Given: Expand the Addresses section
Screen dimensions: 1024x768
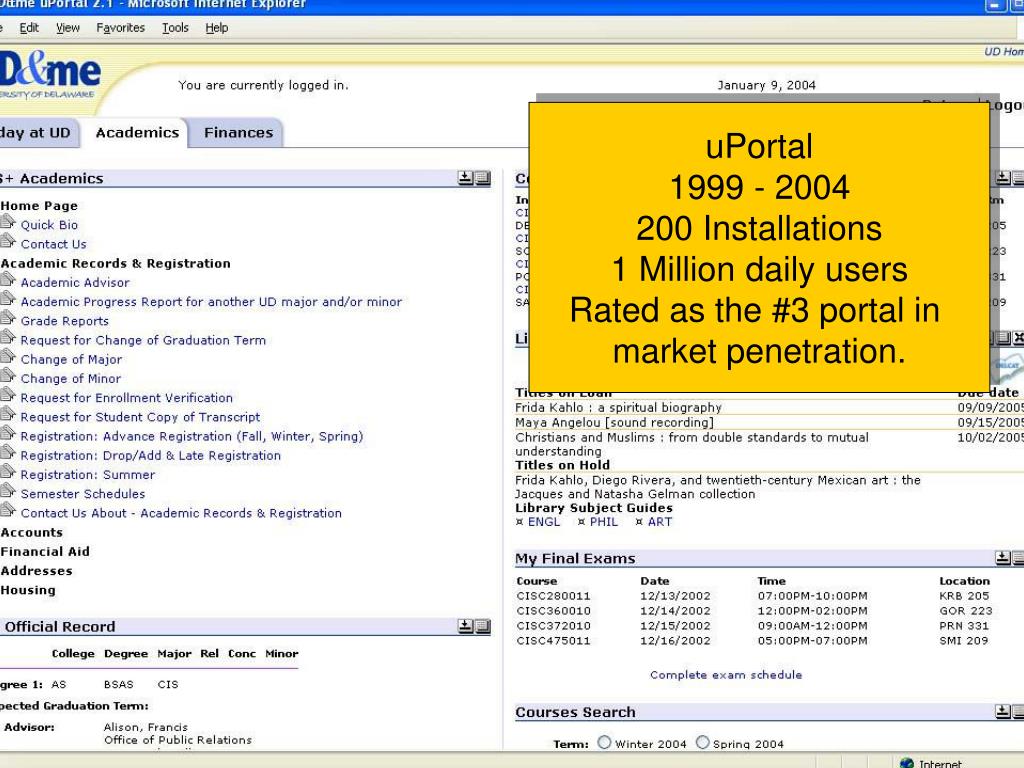Looking at the screenshot, I should point(37,571).
